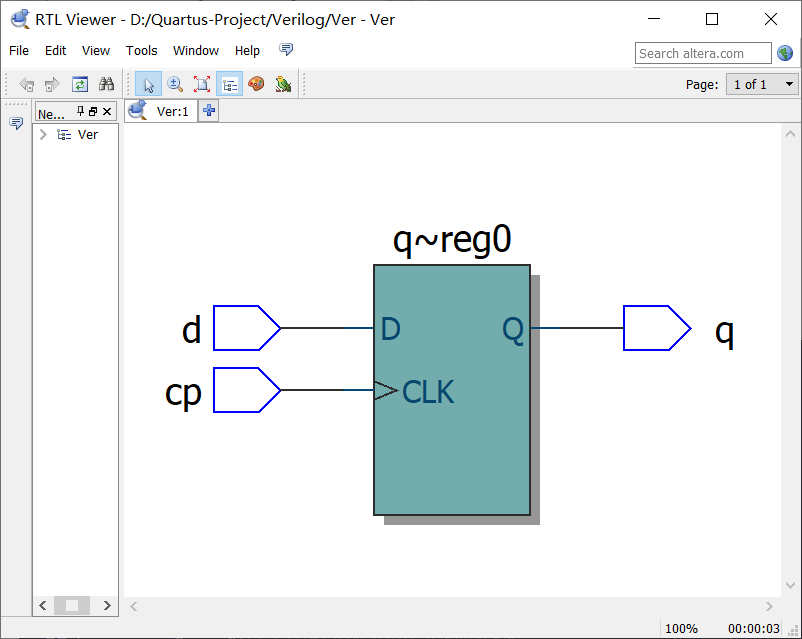Select the bird's eye view icon
The width and height of the screenshot is (802, 639).
point(283,84)
